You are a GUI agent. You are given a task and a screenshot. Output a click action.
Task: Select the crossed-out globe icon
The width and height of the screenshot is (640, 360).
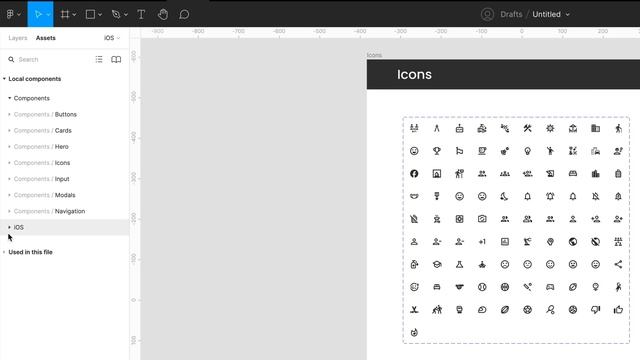(596, 242)
